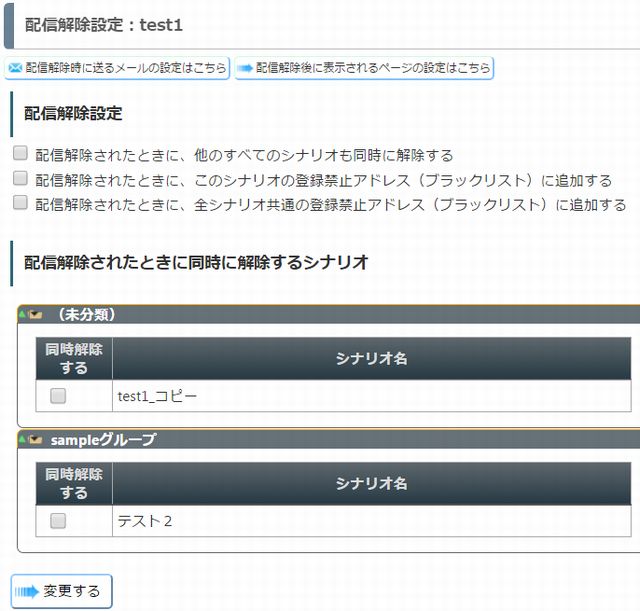Click the （未分類） group header bar
Image resolution: width=640 pixels, height=611 pixels.
[x=329, y=315]
